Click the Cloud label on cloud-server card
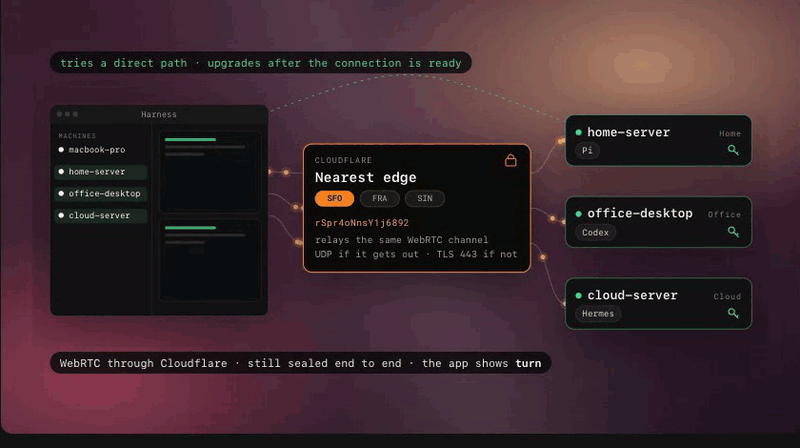 (x=727, y=296)
